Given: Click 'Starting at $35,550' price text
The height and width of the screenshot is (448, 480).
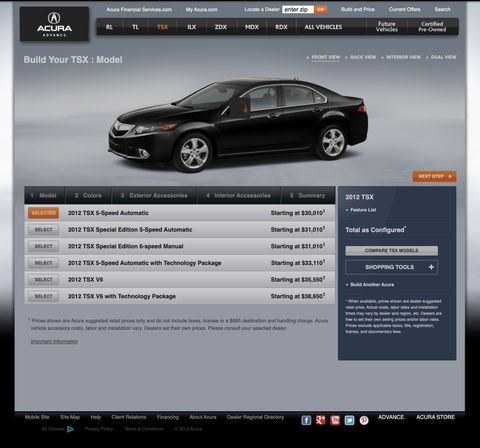Looking at the screenshot, I should [297, 279].
